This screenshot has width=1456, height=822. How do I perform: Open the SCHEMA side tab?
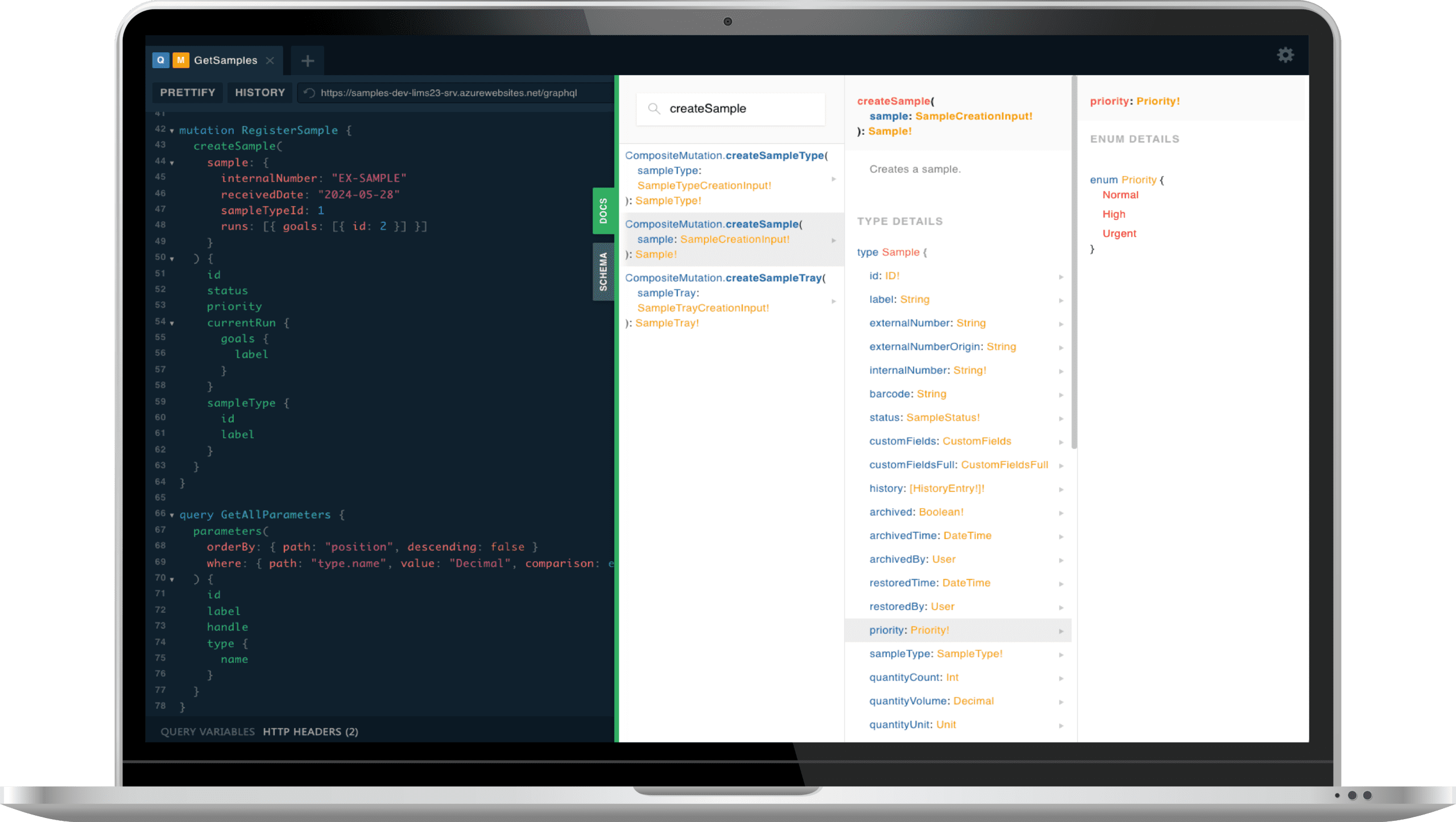tap(603, 272)
